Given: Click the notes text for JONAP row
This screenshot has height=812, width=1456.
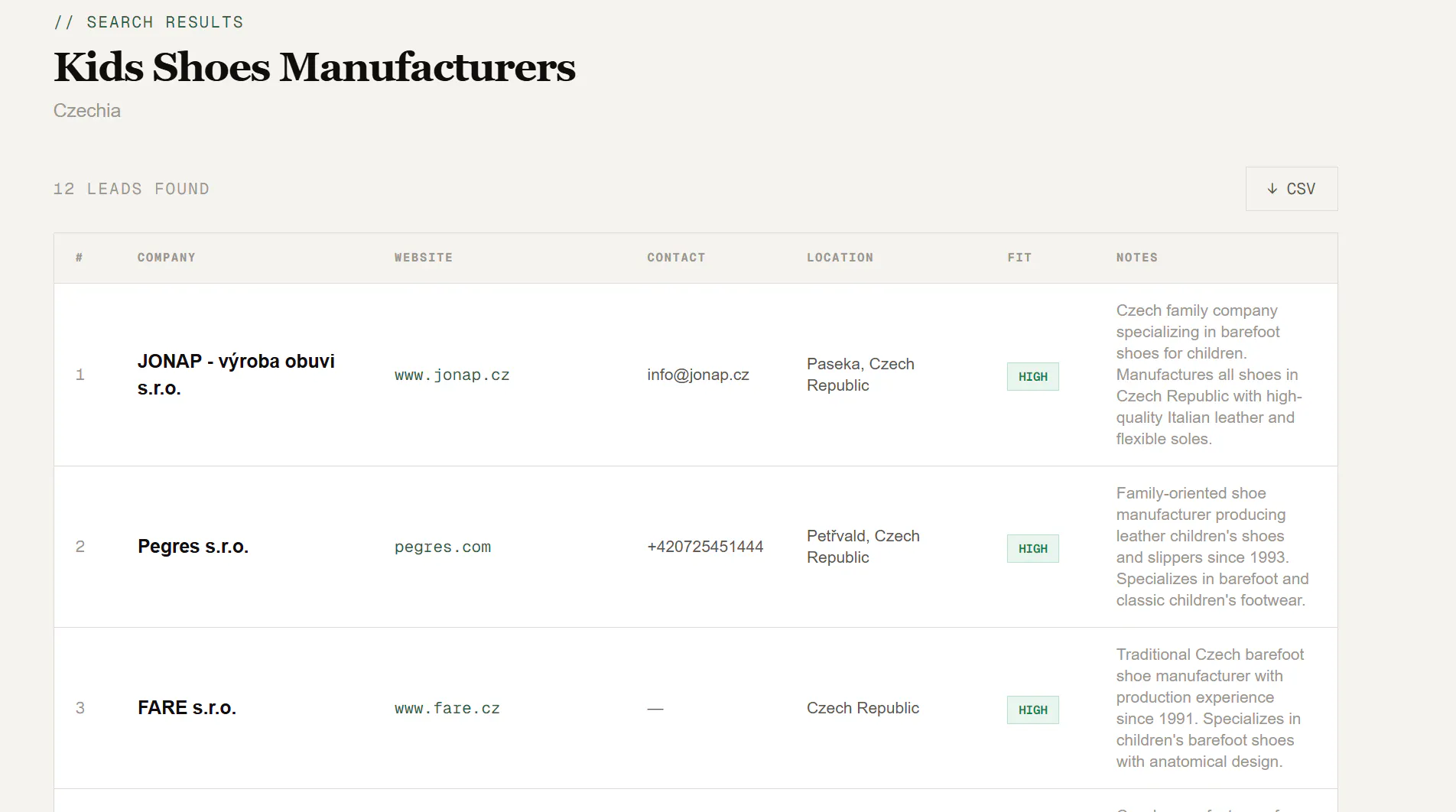Looking at the screenshot, I should pos(1211,375).
